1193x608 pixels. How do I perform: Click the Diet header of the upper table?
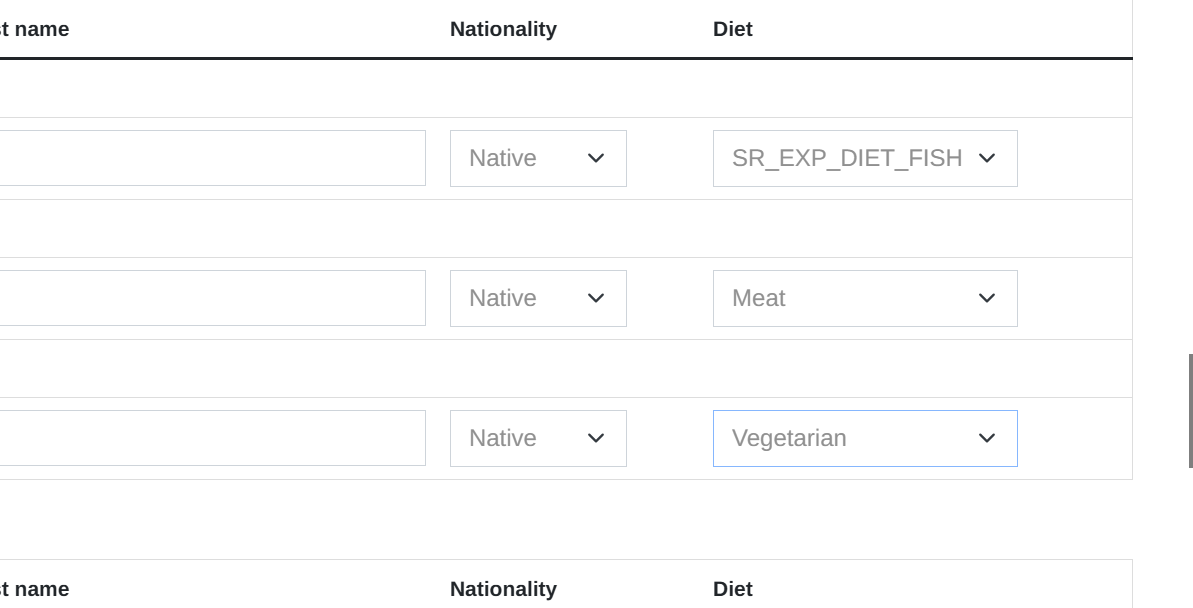coord(733,29)
